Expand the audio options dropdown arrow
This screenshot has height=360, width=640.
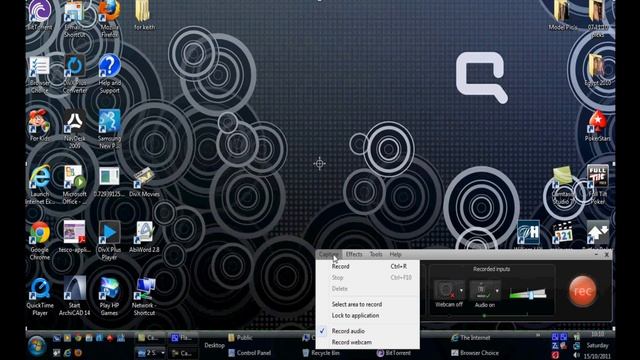coord(497,291)
